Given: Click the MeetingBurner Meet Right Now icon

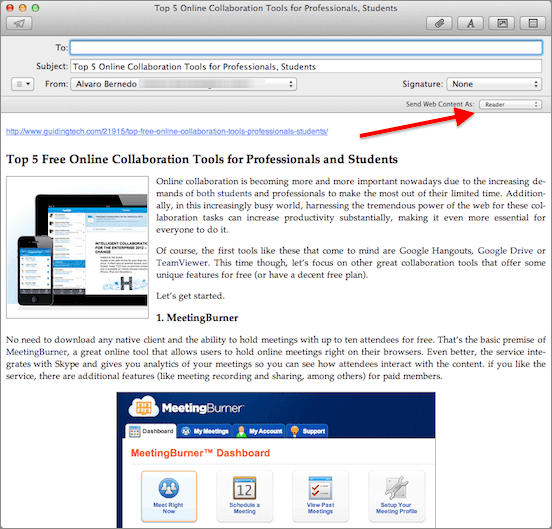Looking at the screenshot, I should pos(169,488).
